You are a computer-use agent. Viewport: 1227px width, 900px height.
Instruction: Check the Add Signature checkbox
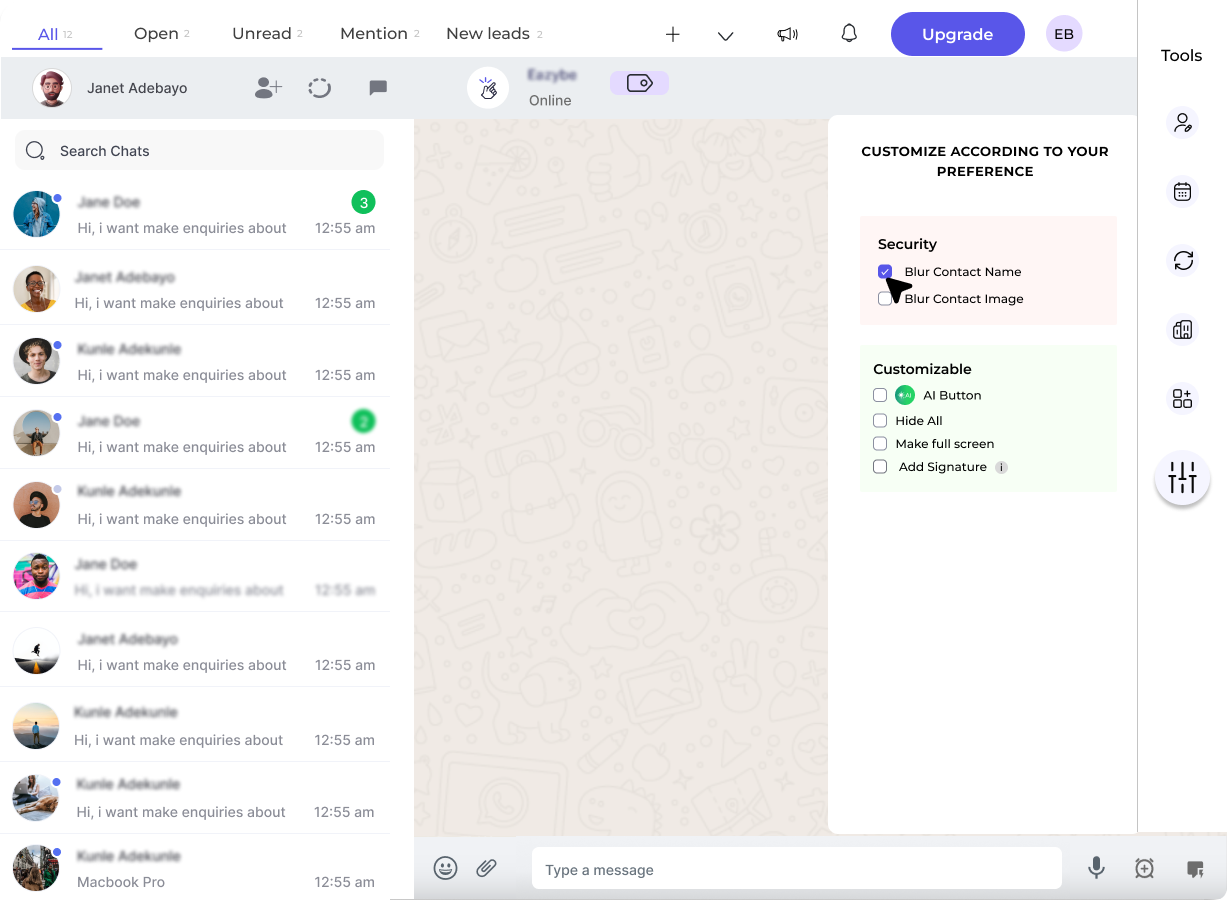click(x=880, y=467)
